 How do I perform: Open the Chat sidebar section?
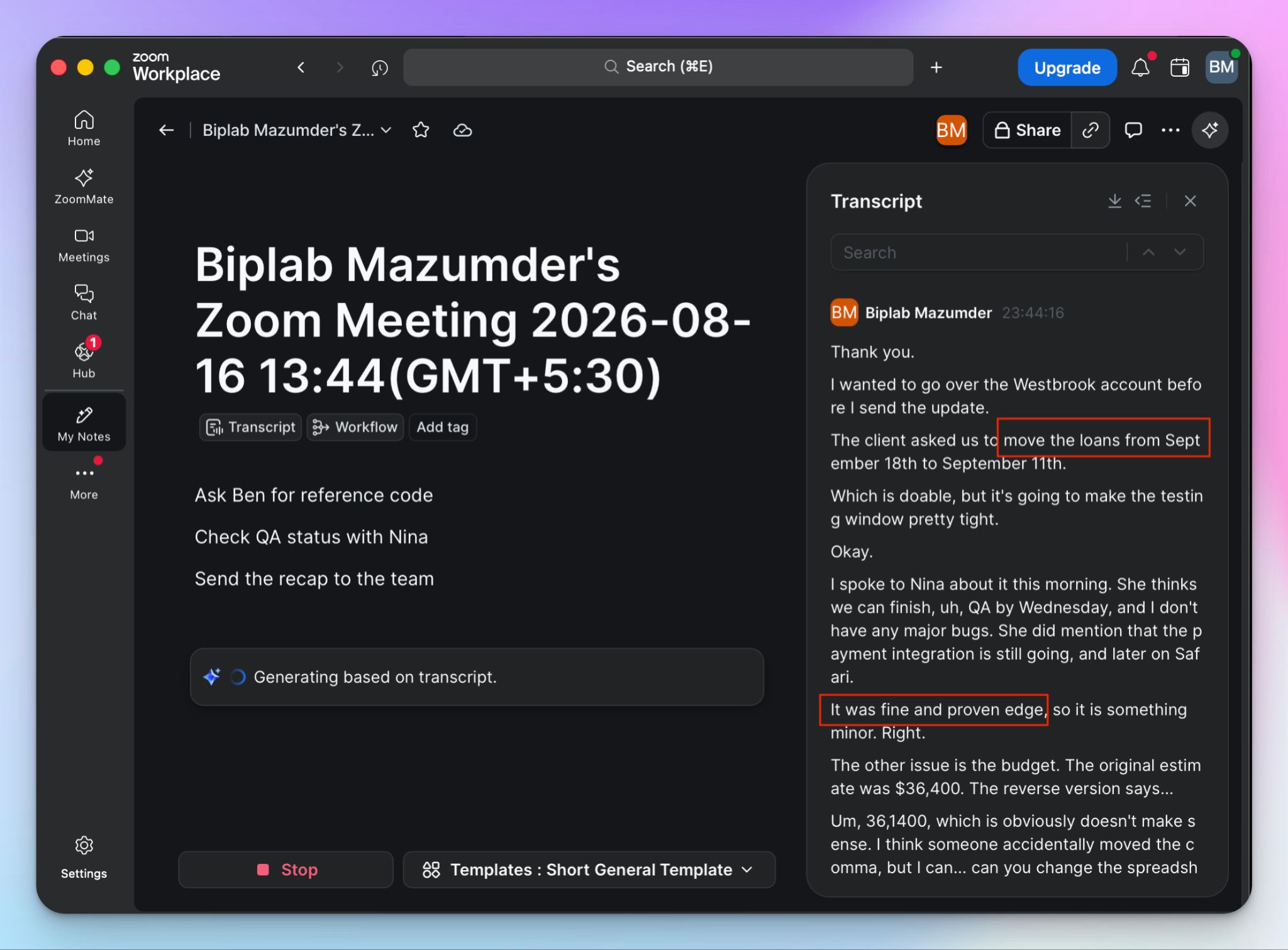click(x=84, y=303)
